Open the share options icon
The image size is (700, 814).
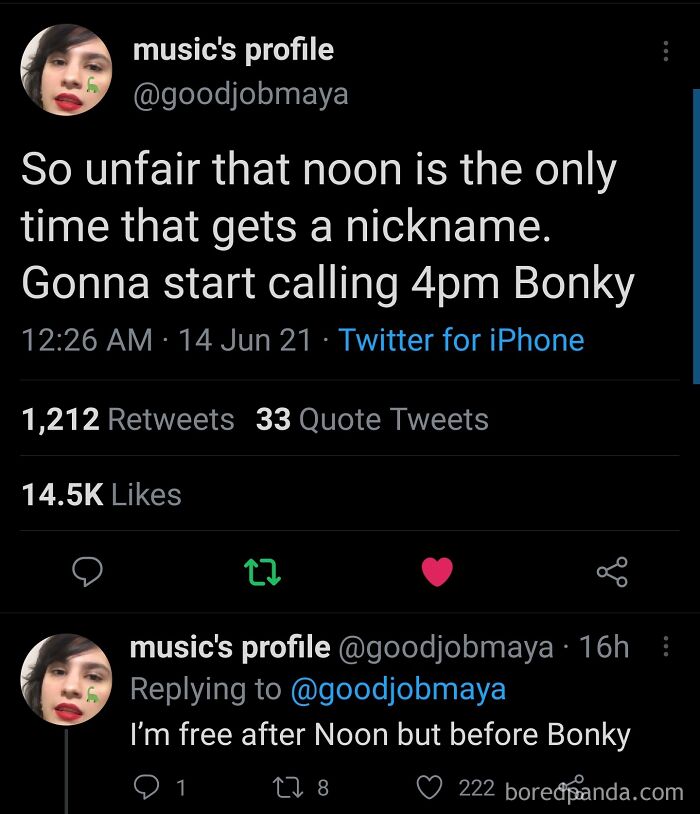click(x=612, y=570)
